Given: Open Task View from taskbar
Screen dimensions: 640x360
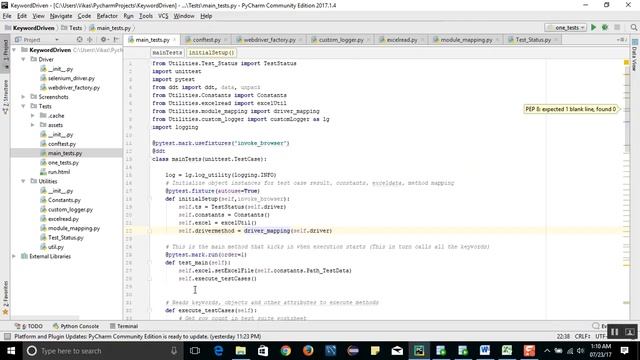Looking at the screenshot, I should [x=195, y=351].
